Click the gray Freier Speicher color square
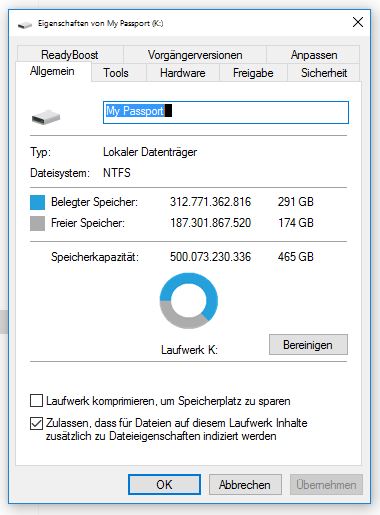Viewport: 380px width, 515px height. pyautogui.click(x=37, y=223)
